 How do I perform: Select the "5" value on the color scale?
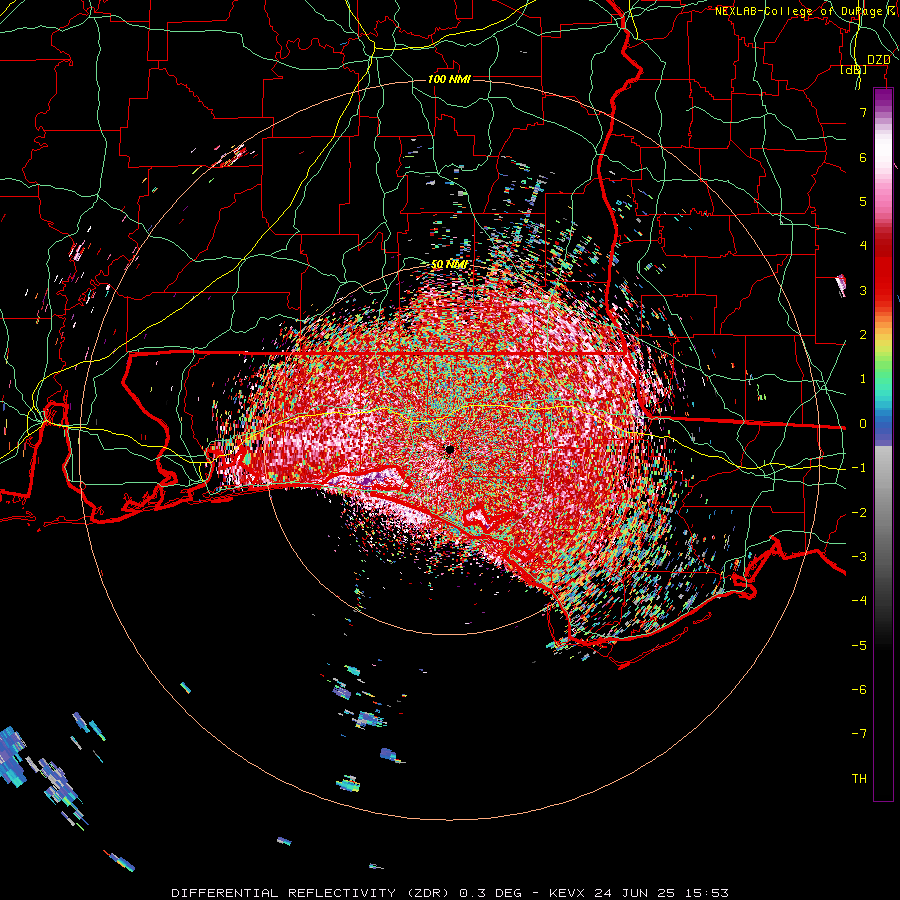coord(863,201)
